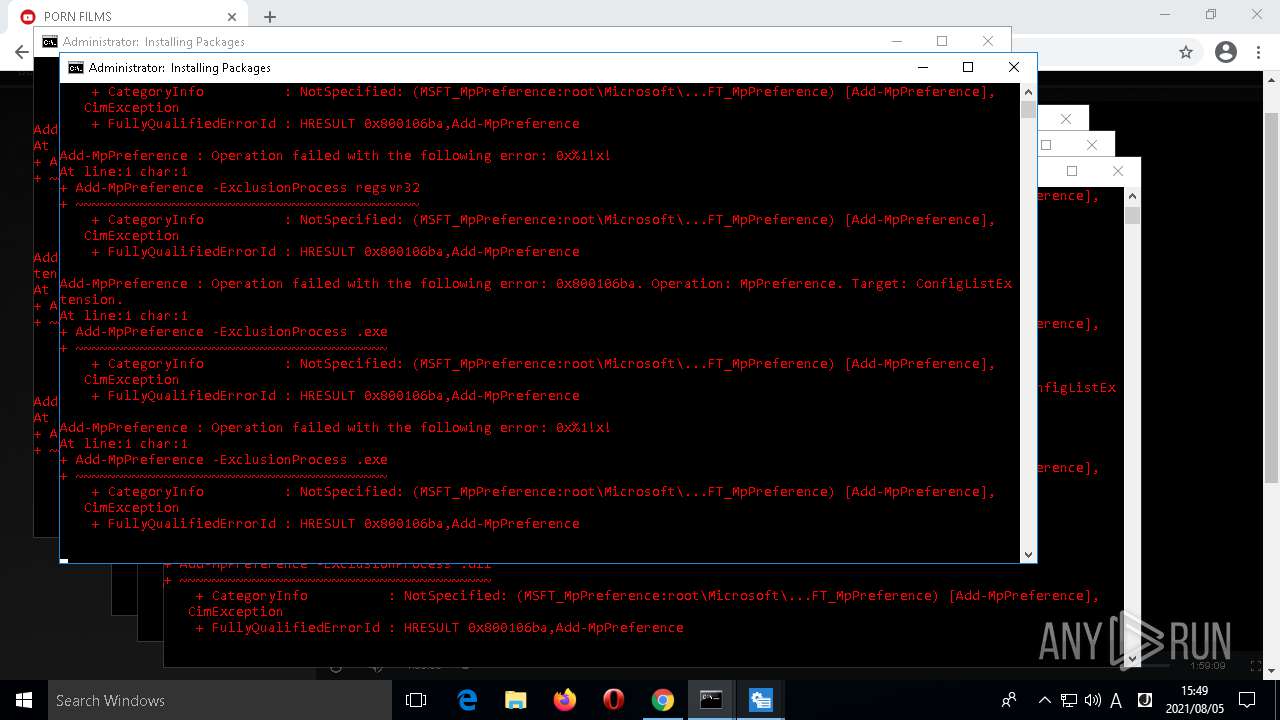Click the front console scrollbar up arrow
The width and height of the screenshot is (1280, 720).
pos(1028,92)
